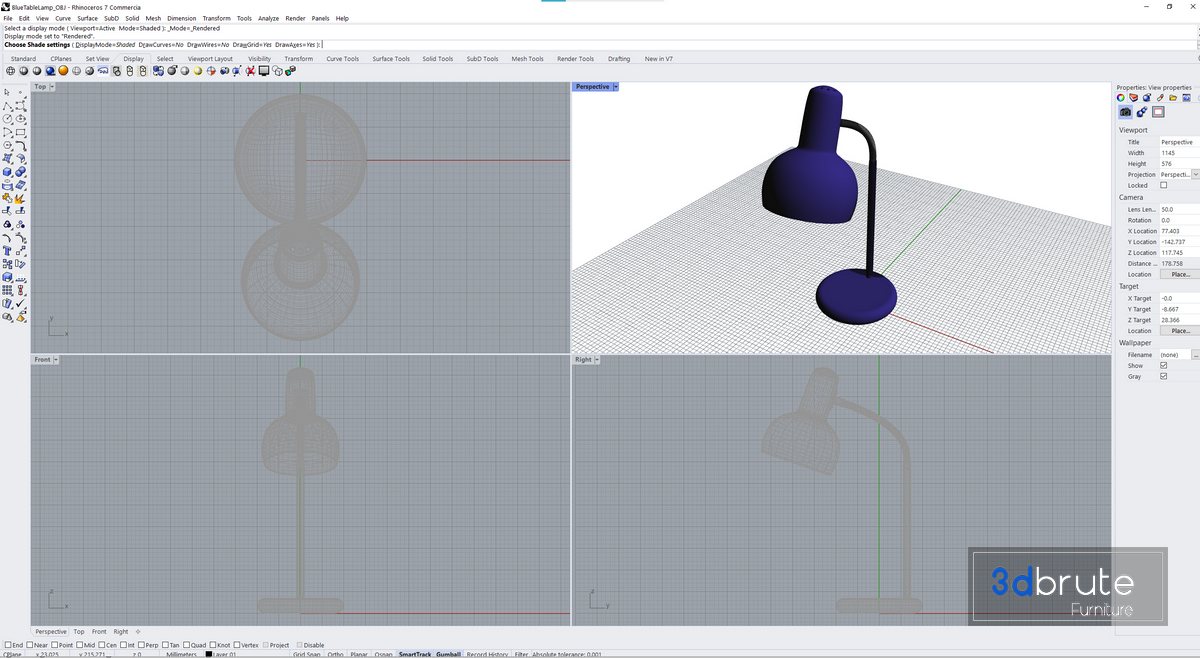Switch to the Curve Tools toolbar tab
The image size is (1200, 658).
tap(342, 59)
